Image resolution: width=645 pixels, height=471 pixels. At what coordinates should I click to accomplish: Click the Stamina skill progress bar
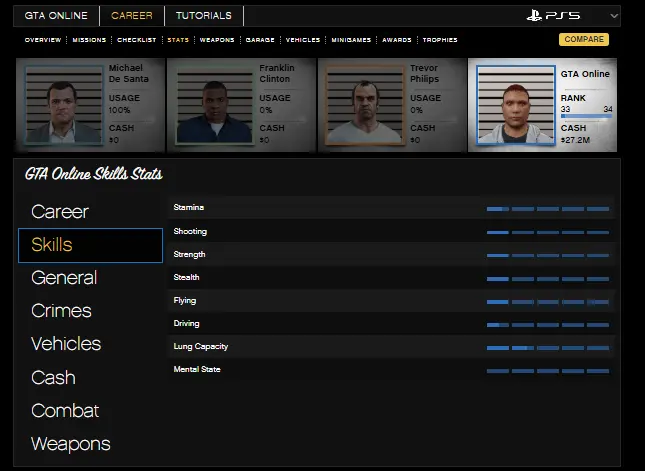pos(547,208)
